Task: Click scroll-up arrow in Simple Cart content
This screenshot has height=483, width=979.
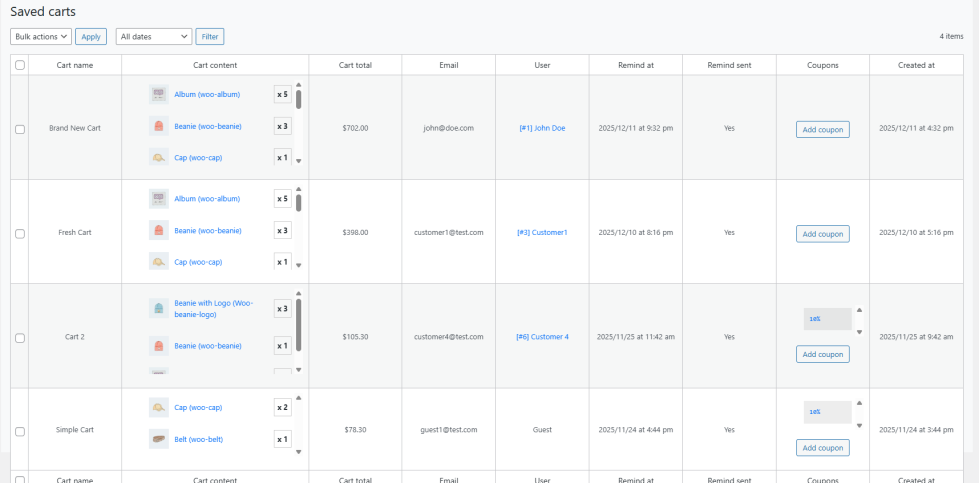Action: 298,398
